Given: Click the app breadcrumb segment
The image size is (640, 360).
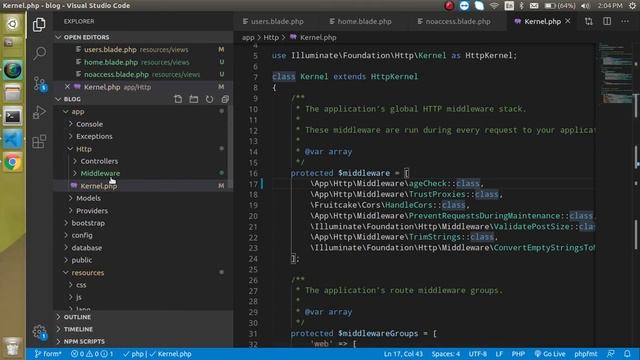Looking at the screenshot, I should [248, 38].
